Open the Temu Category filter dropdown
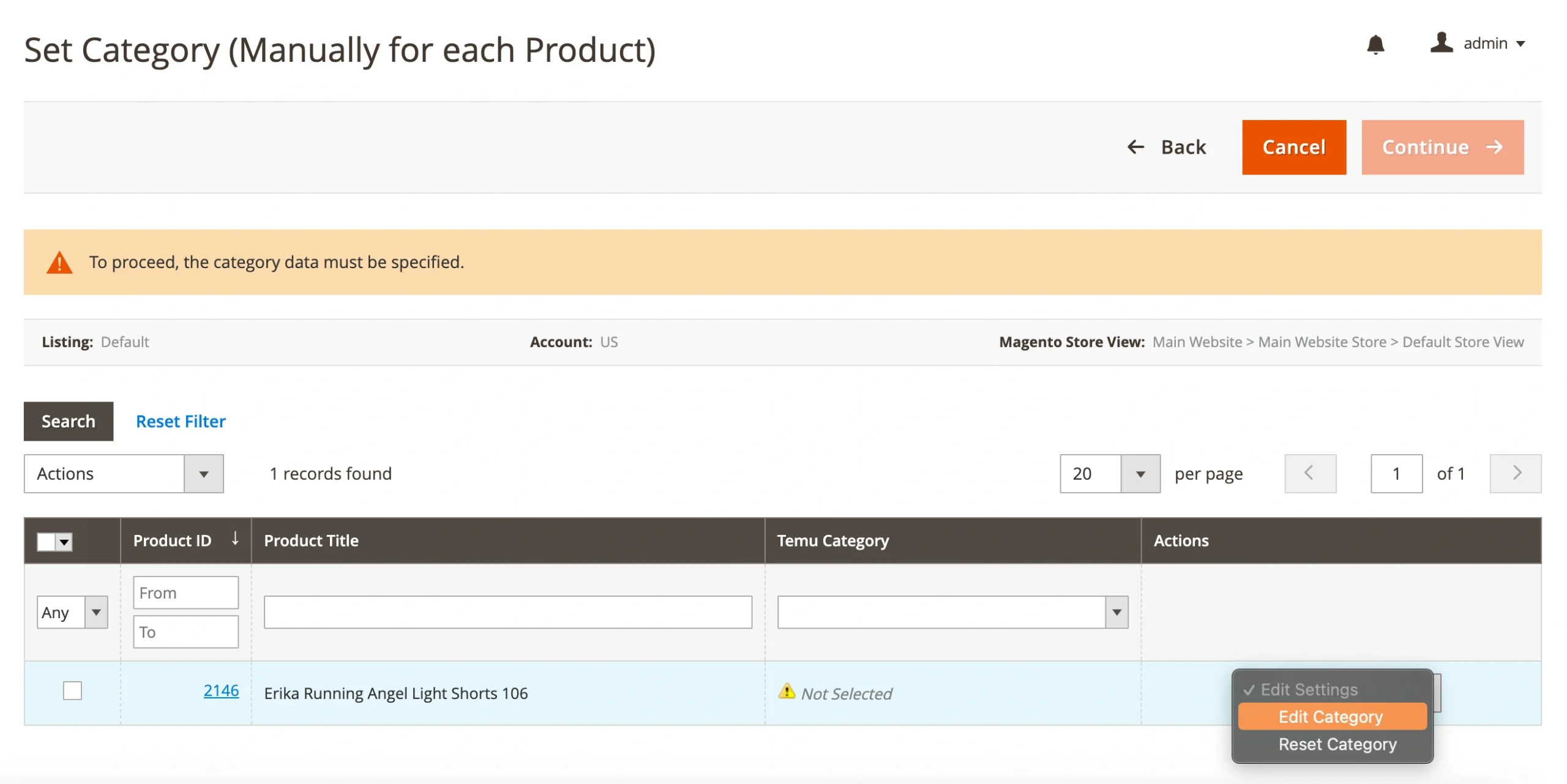Screen dimensions: 1567x784 pyautogui.click(x=952, y=612)
